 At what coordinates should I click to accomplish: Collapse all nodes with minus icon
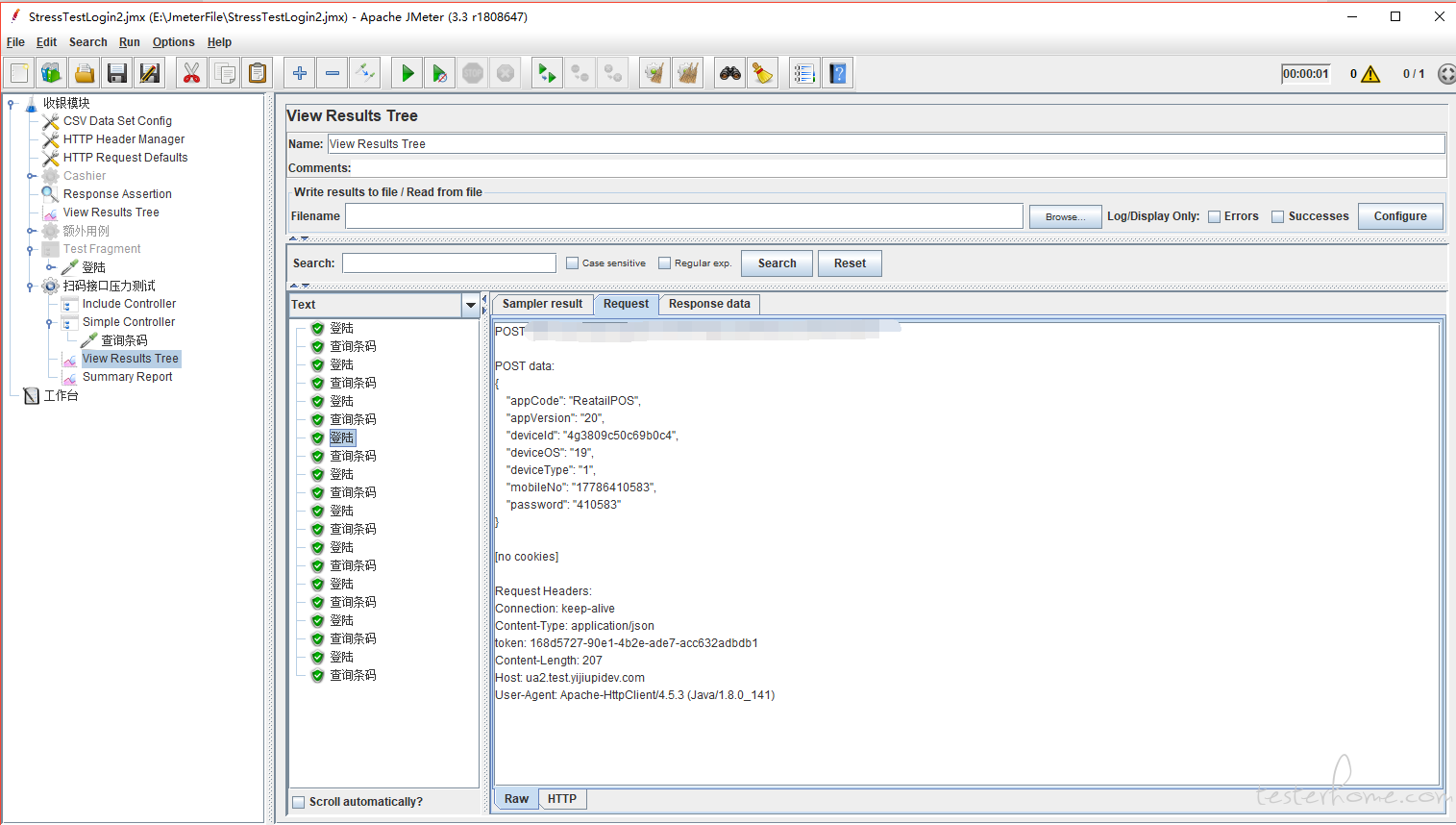333,73
